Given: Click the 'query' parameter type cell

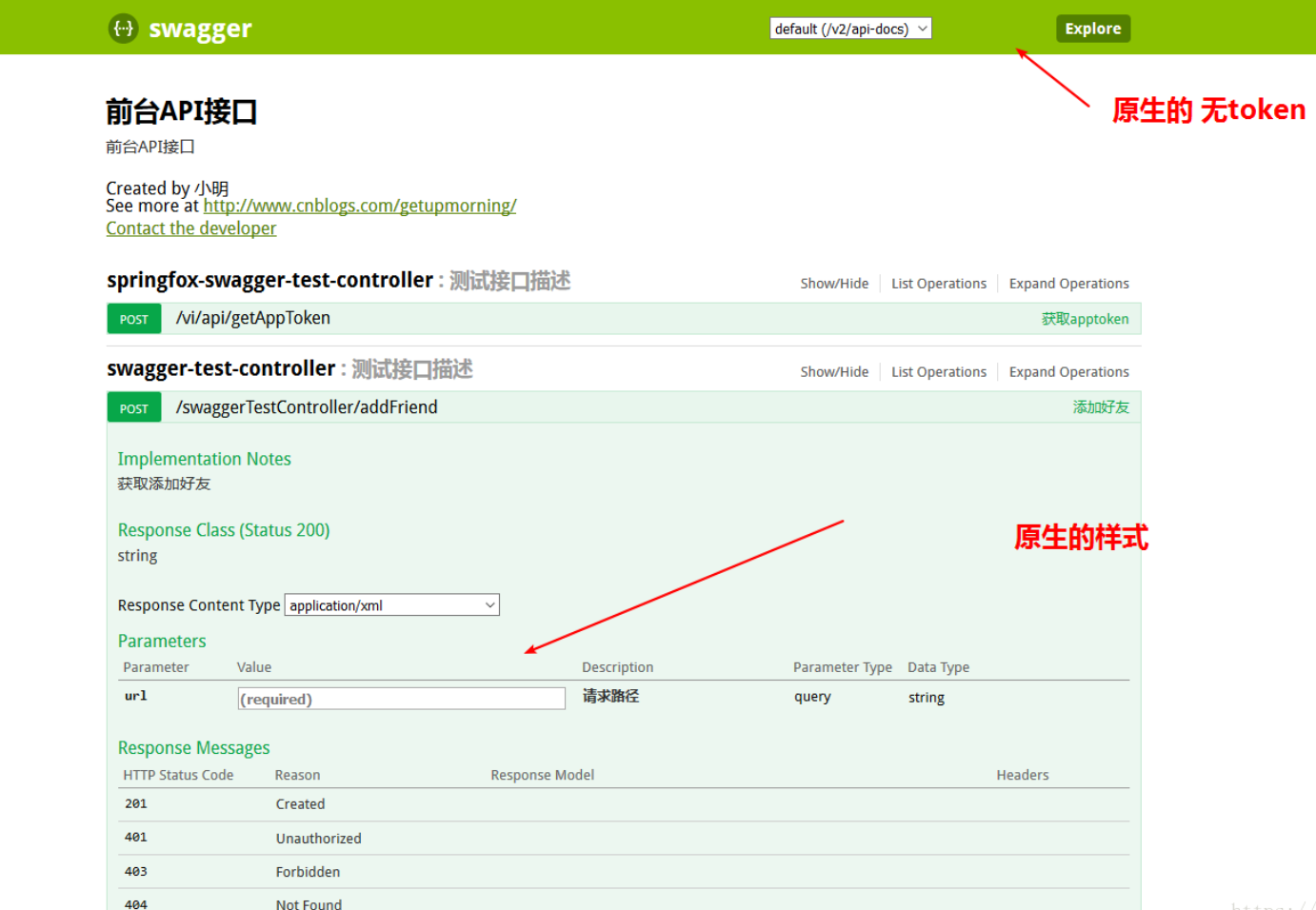Looking at the screenshot, I should click(813, 697).
